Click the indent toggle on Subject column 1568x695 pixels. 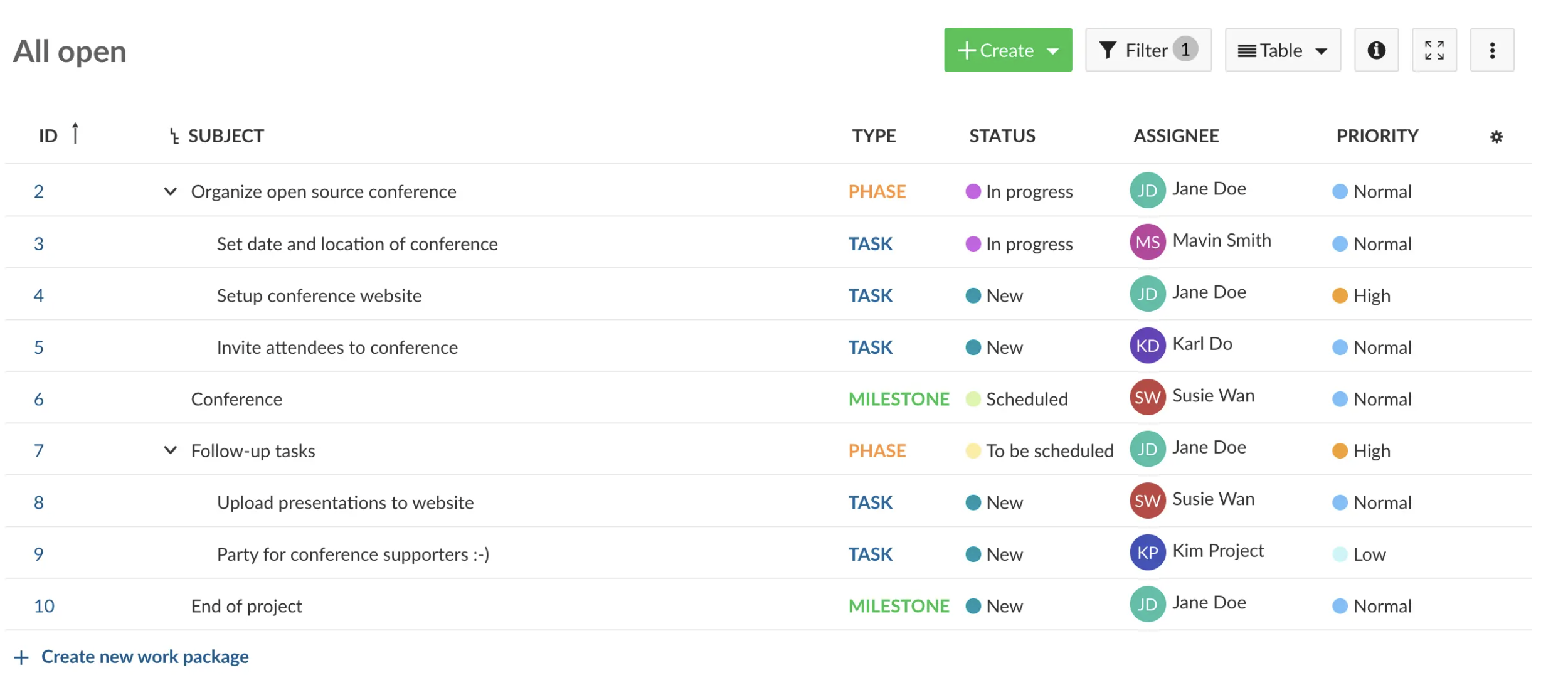(x=171, y=135)
